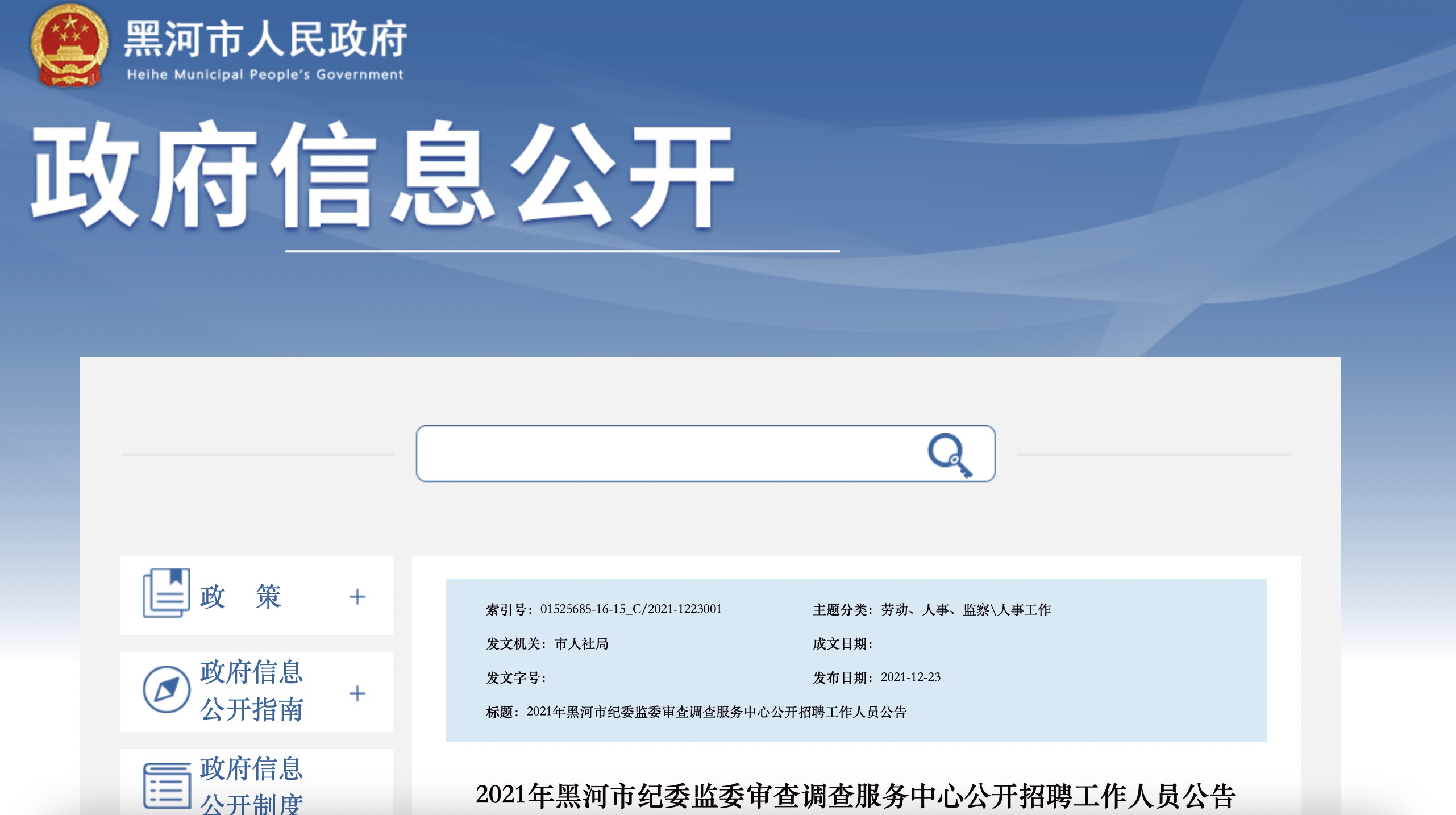Viewport: 1456px width, 815px height.
Task: Click the 黑河市人民政府 site title
Action: (265, 39)
